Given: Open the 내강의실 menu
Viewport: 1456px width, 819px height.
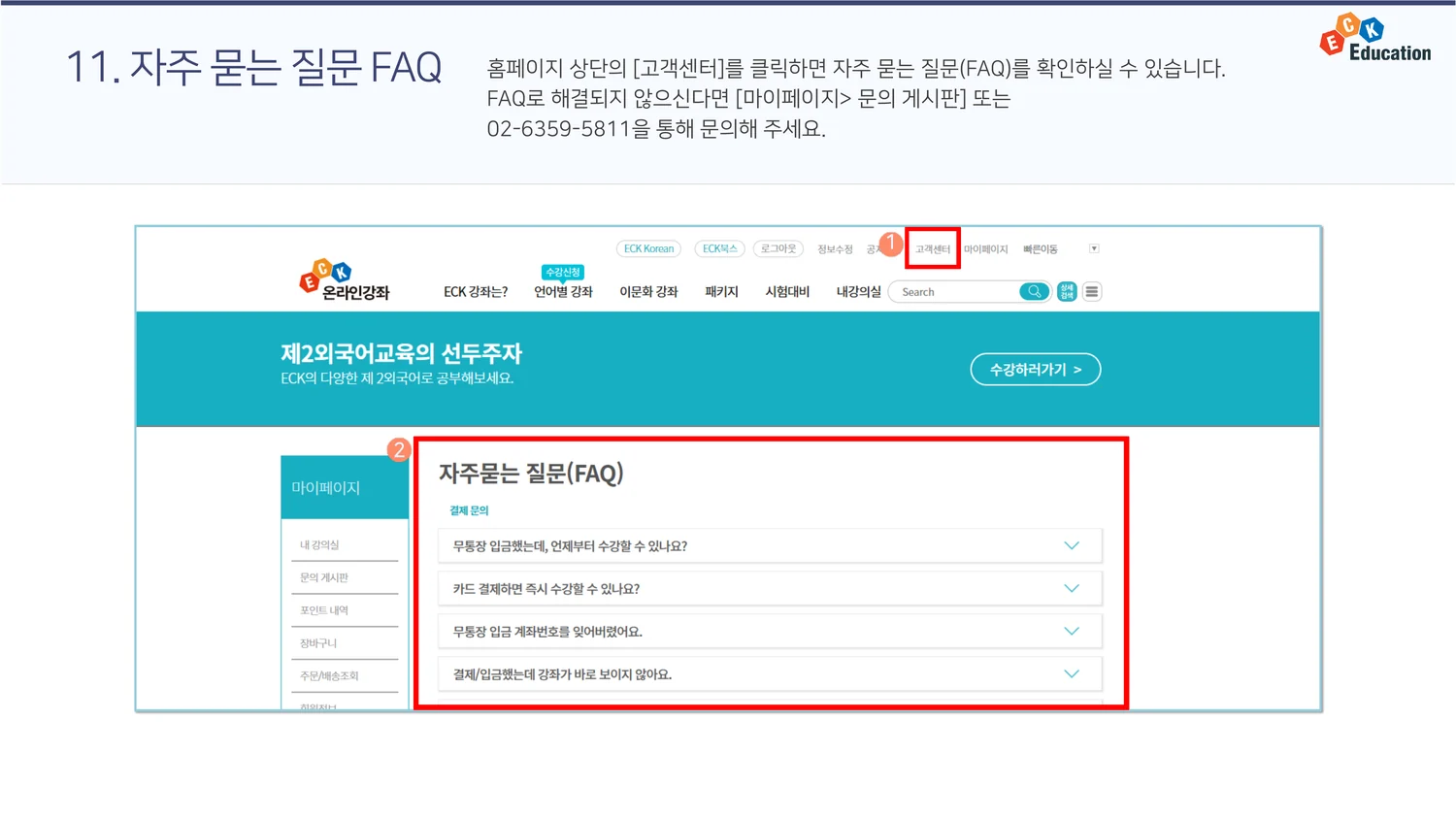Looking at the screenshot, I should pos(859,291).
